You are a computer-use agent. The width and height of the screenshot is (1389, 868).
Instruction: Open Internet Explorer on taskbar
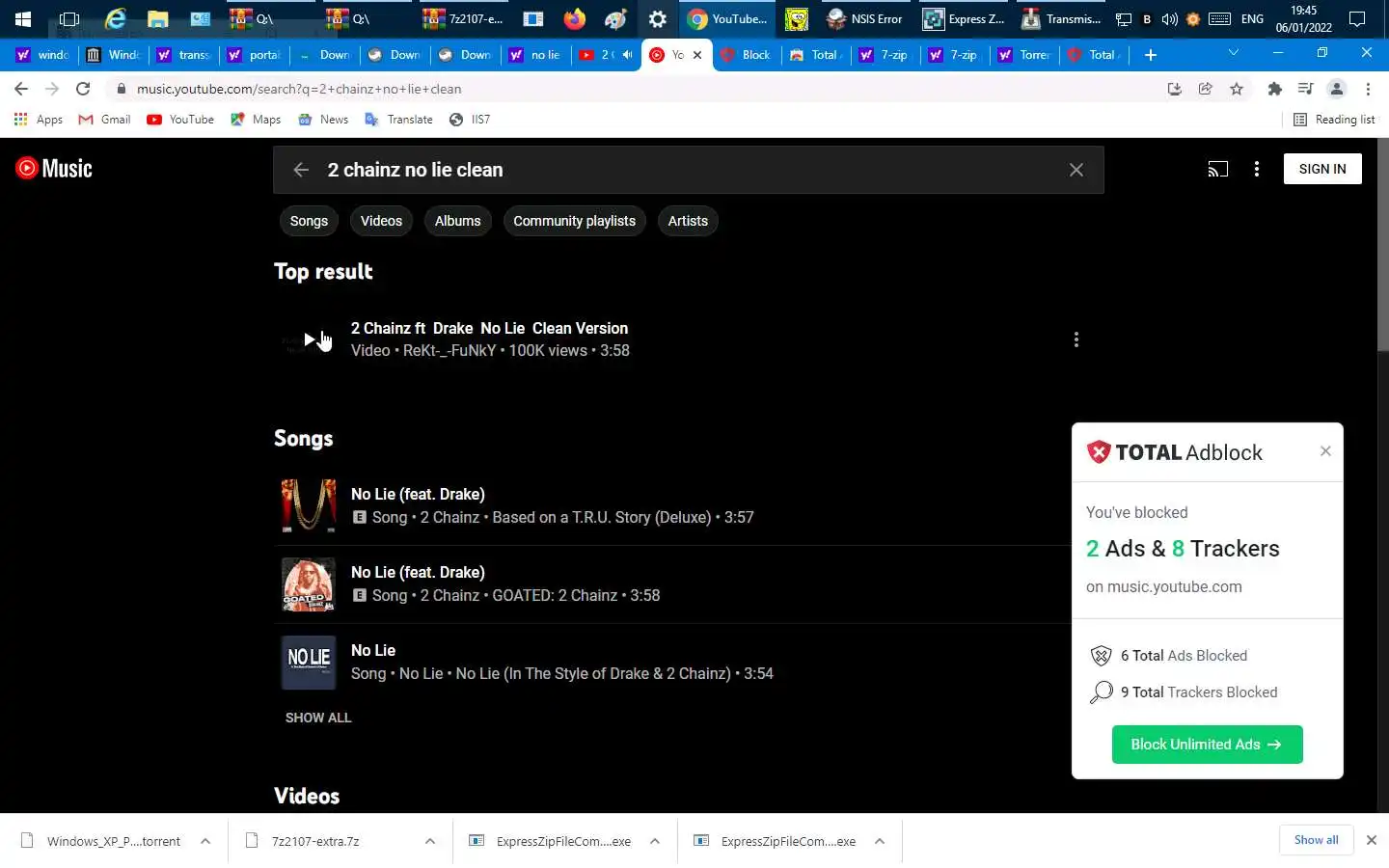(x=116, y=18)
